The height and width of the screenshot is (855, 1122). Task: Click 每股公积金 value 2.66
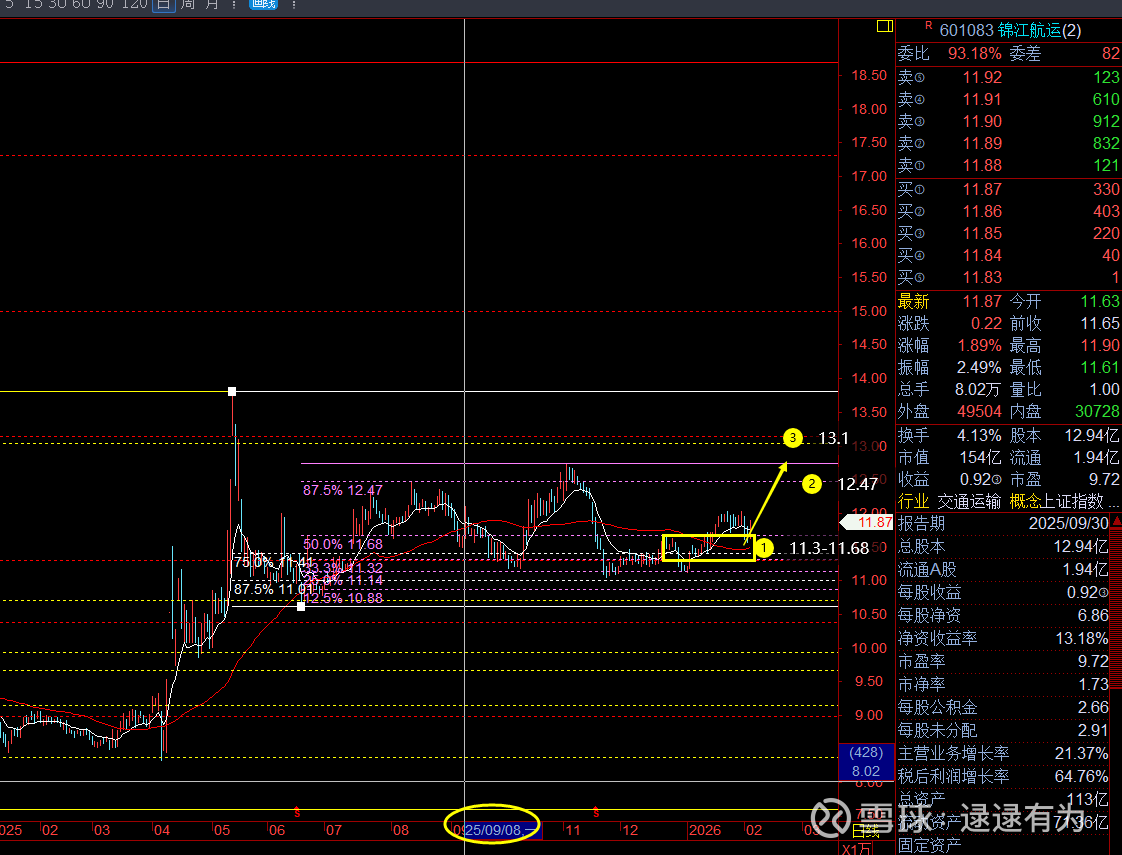[1093, 708]
